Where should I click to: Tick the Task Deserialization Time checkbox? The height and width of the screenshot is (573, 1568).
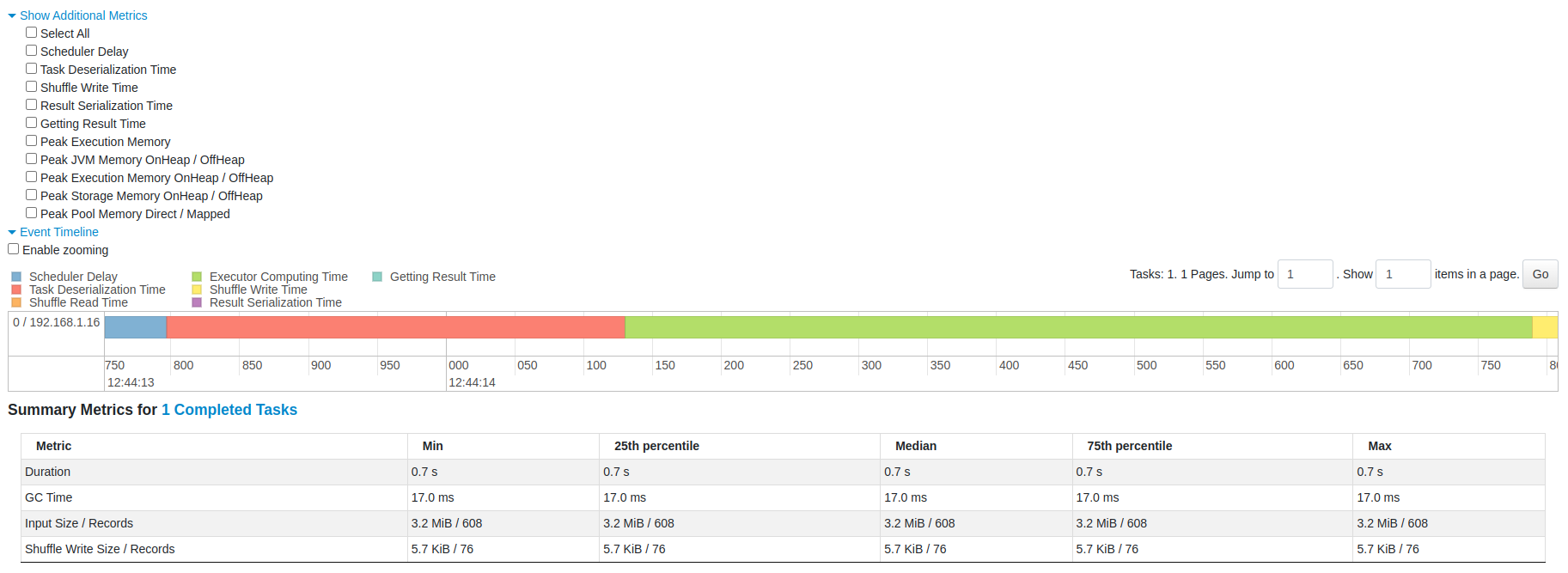(31, 69)
